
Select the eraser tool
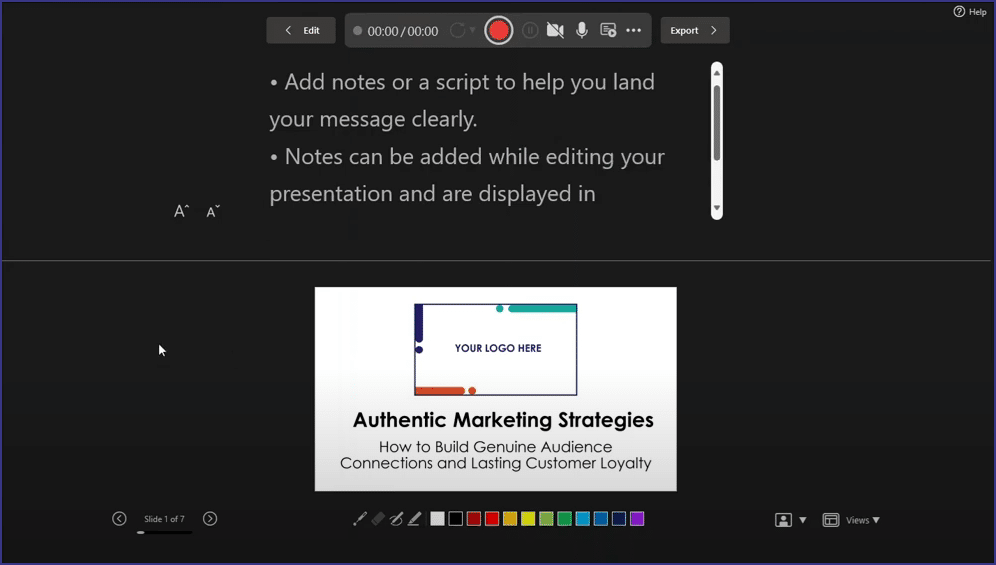[378, 519]
